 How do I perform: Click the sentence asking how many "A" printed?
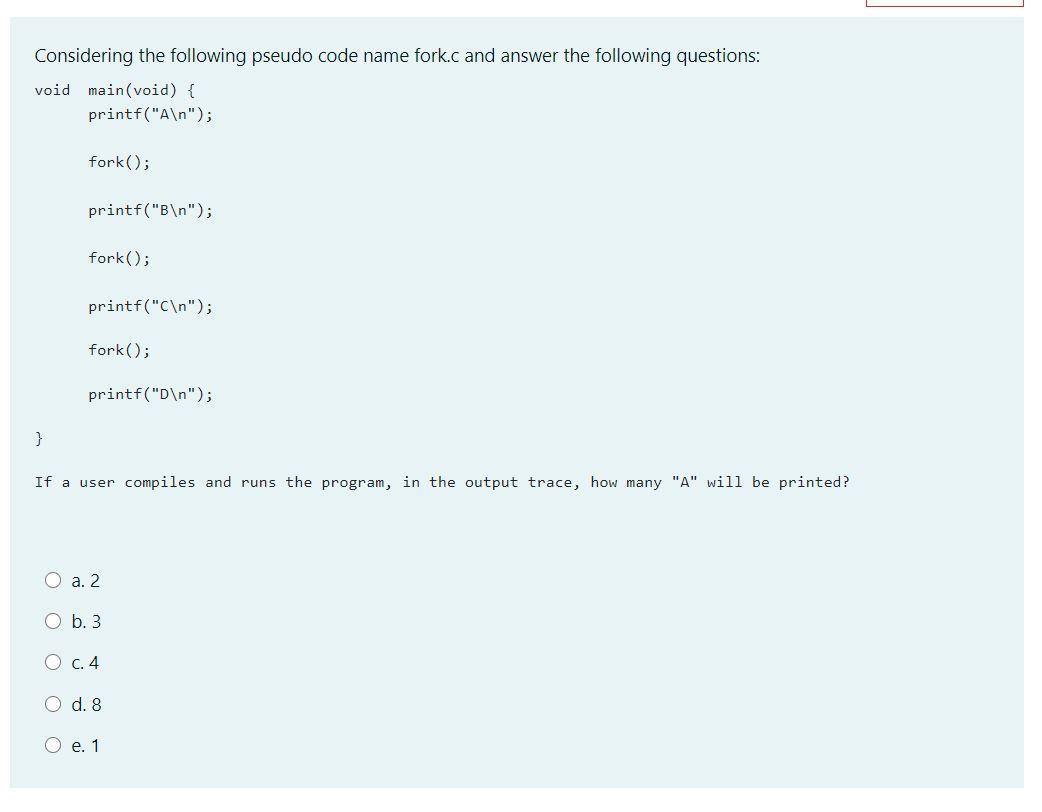click(x=443, y=482)
